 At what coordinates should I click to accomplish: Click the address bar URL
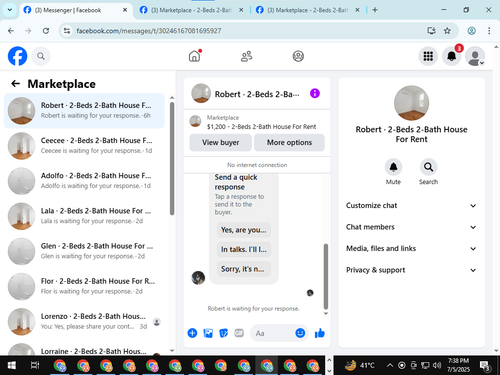pyautogui.click(x=149, y=31)
